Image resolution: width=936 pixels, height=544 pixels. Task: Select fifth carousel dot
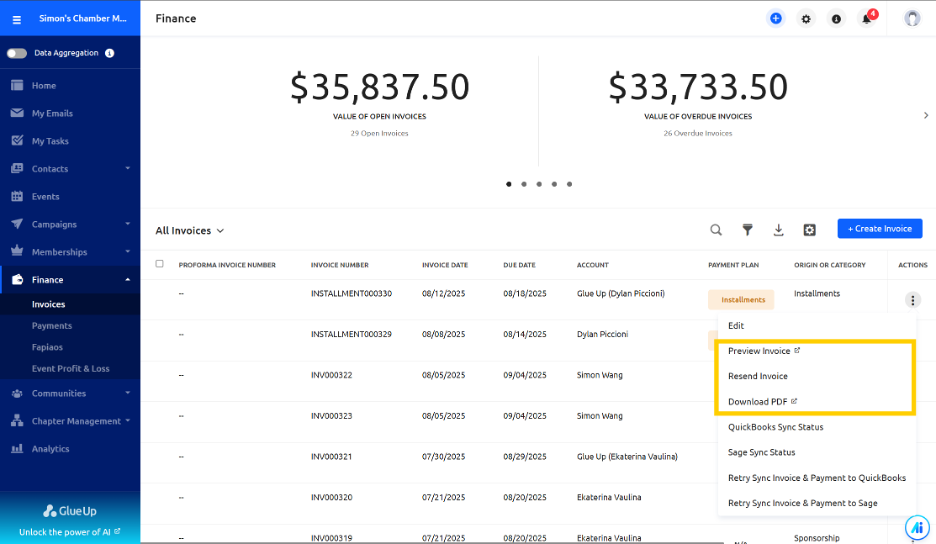pyautogui.click(x=569, y=184)
